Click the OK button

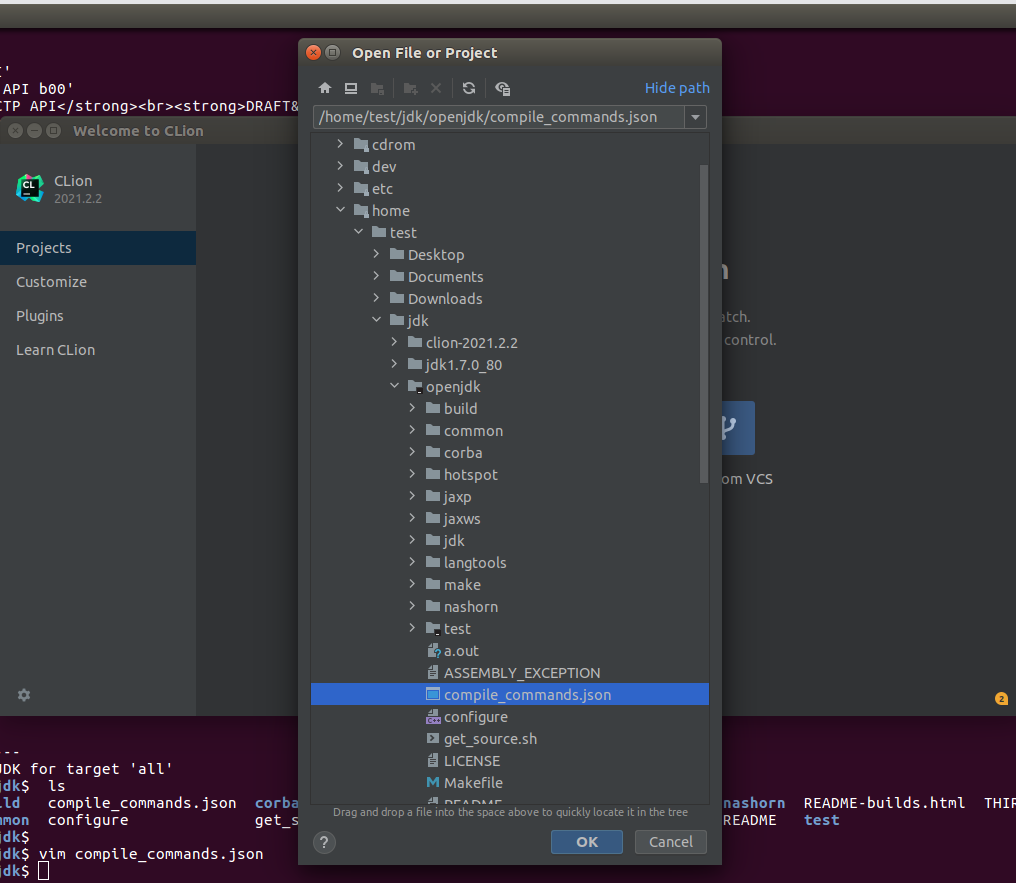[586, 842]
